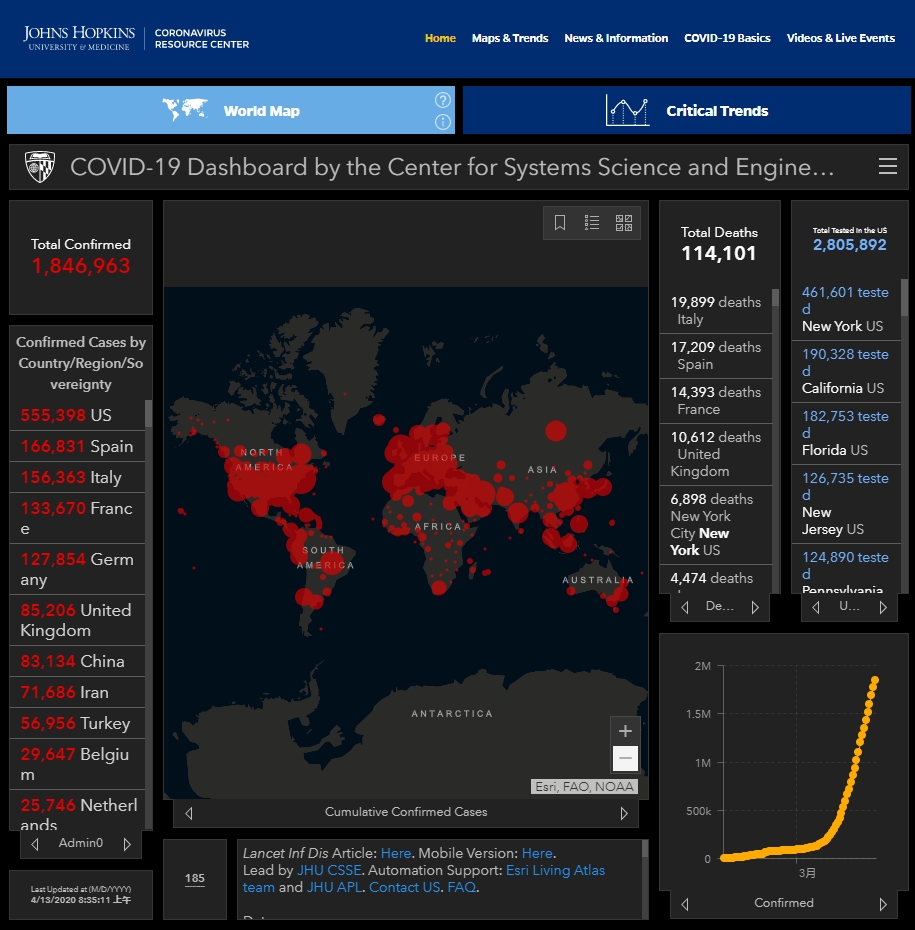This screenshot has width=915, height=930.
Task: Click the question mark help icon
Action: point(443,100)
